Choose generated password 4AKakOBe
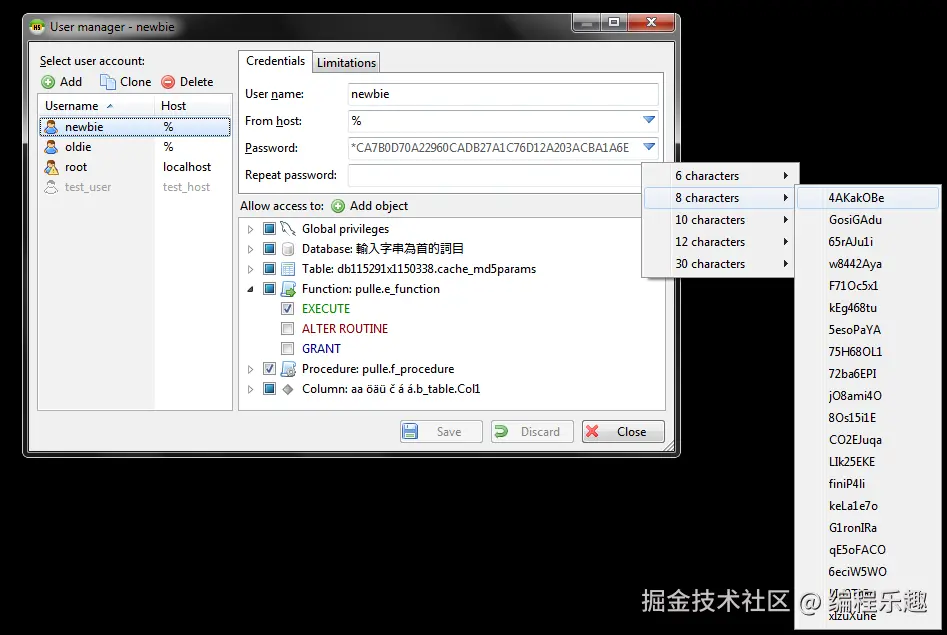 click(868, 198)
